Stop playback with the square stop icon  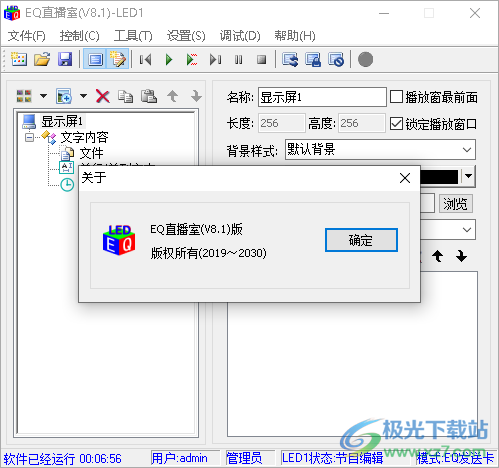tap(262, 60)
